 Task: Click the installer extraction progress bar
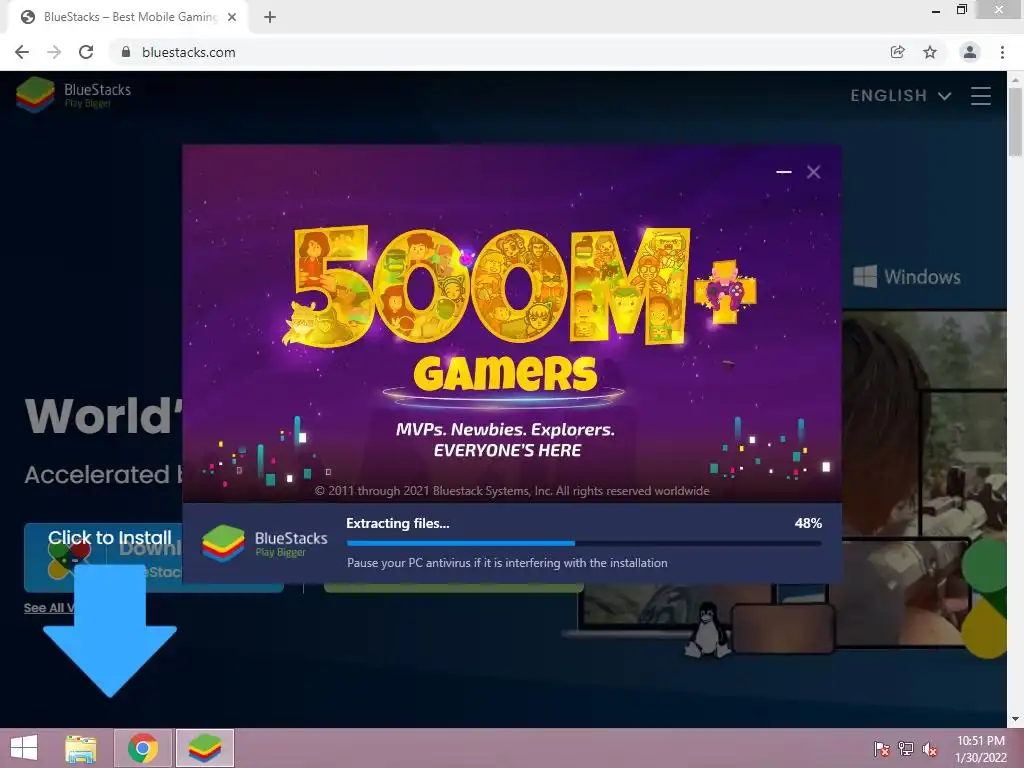pyautogui.click(x=584, y=543)
